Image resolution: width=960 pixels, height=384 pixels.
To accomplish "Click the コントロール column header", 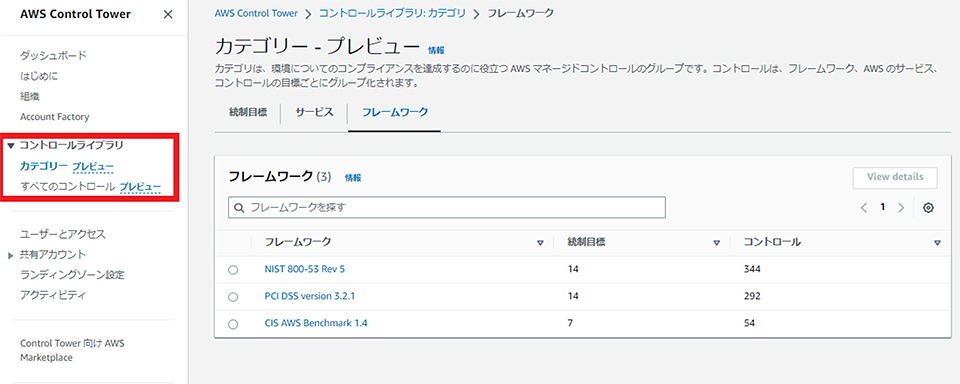I will tap(772, 242).
